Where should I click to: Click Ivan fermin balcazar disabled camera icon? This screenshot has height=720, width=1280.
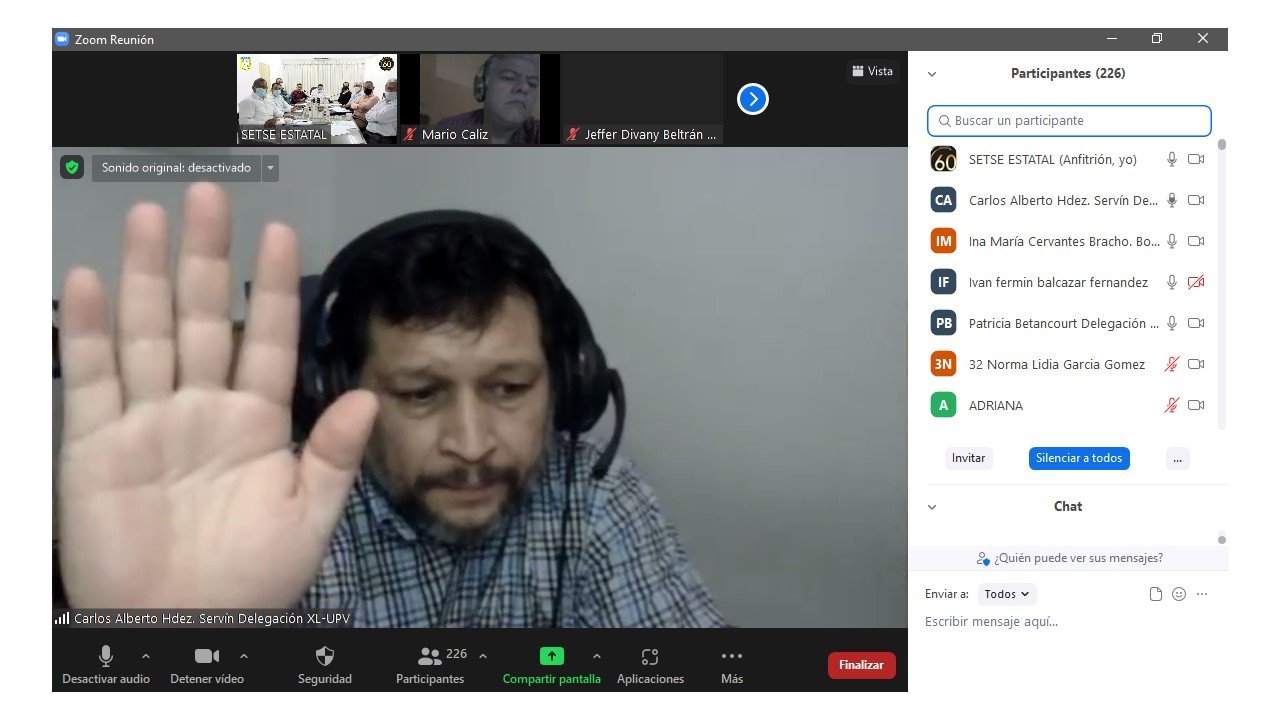[1196, 282]
